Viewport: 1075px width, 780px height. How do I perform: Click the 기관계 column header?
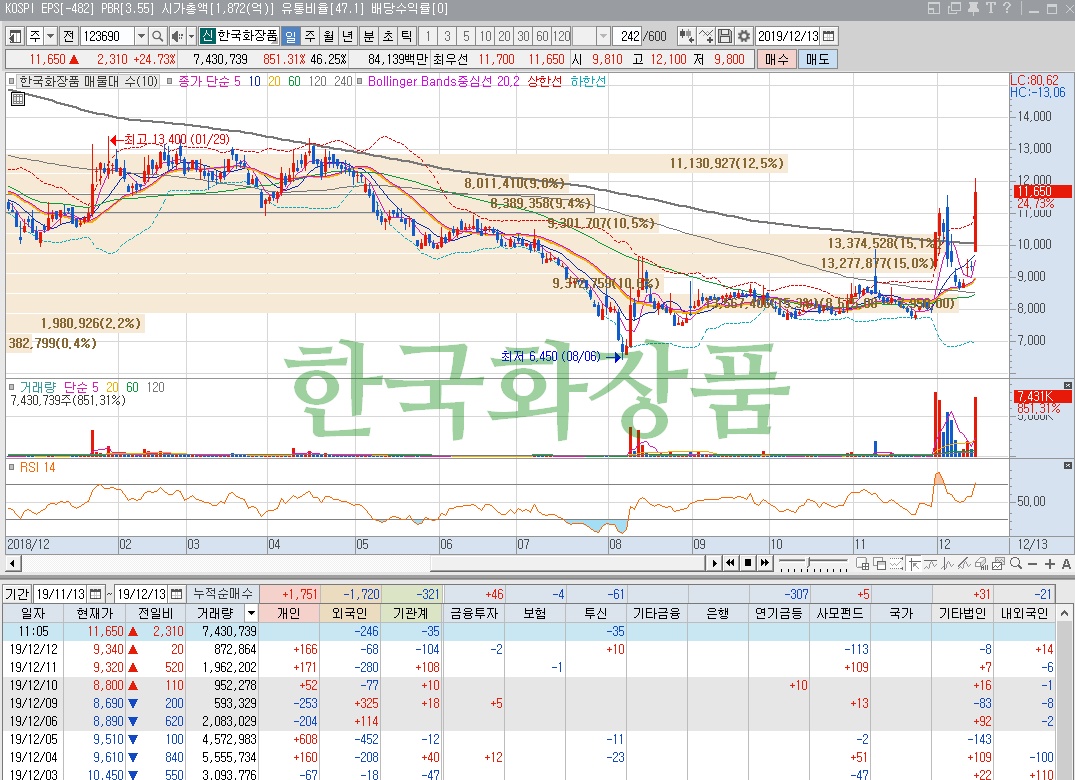(412, 613)
